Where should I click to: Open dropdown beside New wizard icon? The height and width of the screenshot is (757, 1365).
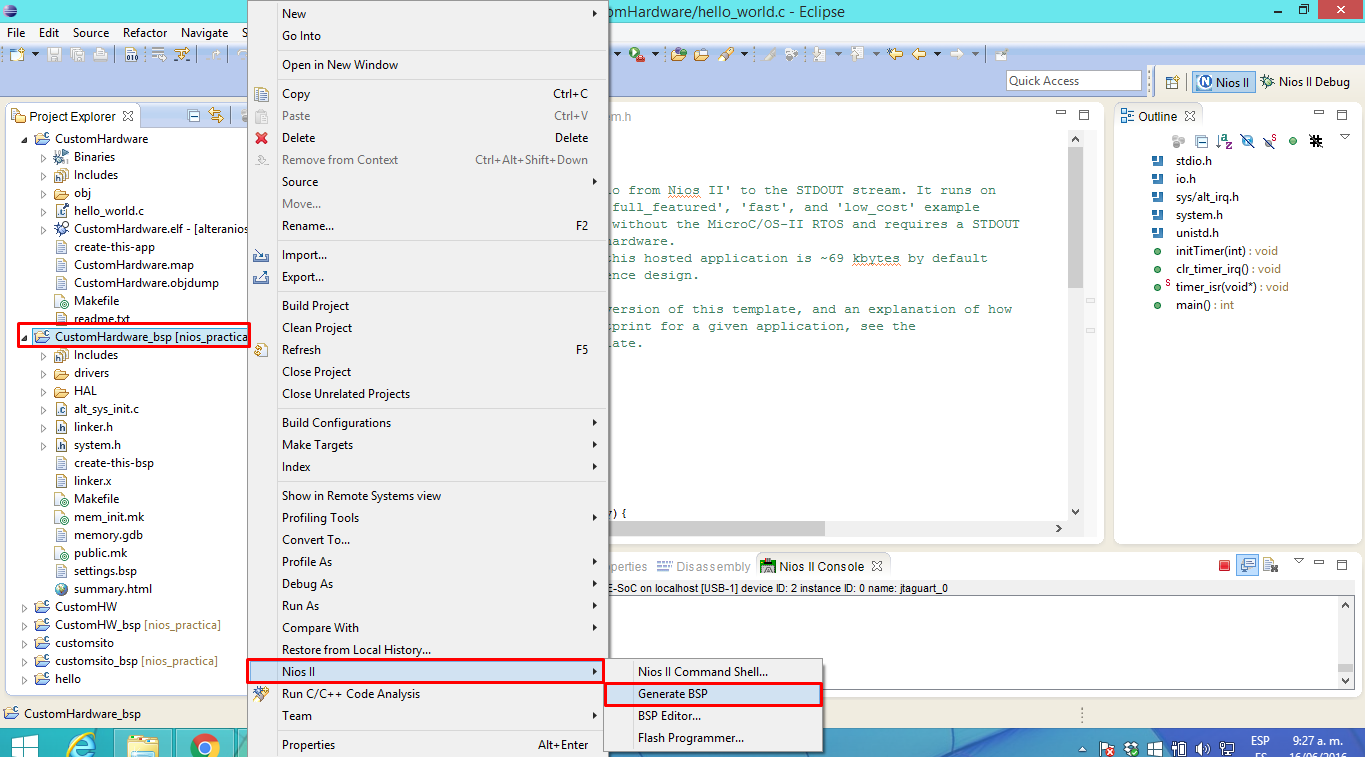pos(34,54)
